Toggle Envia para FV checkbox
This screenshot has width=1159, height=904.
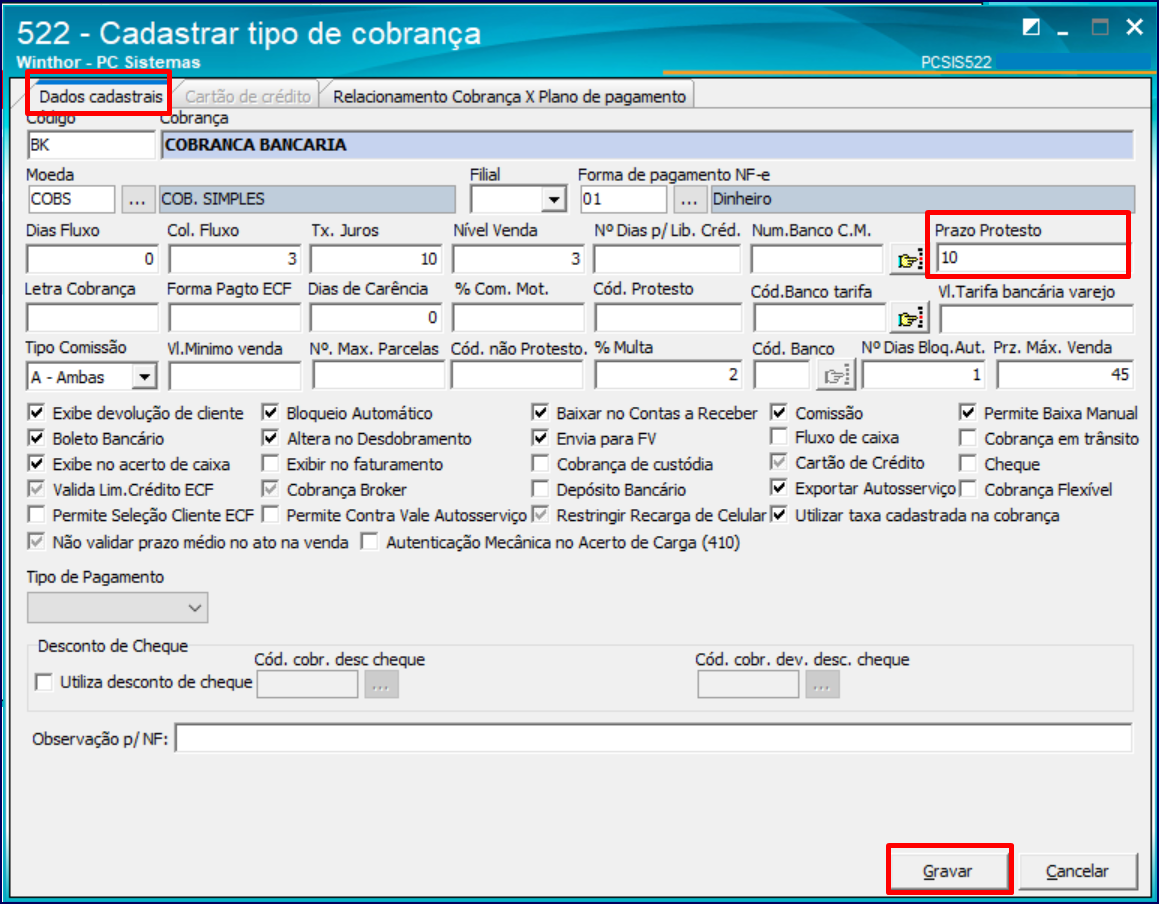pos(540,438)
